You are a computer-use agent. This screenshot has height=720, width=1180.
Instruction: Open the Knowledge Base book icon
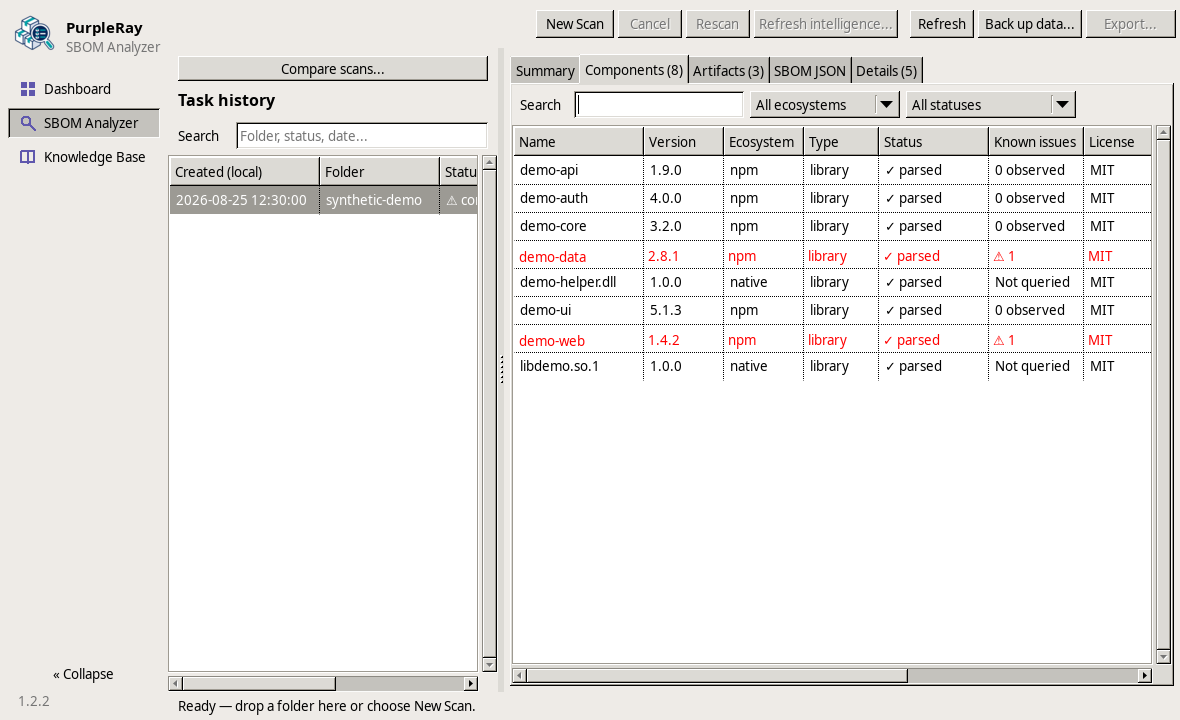click(28, 156)
